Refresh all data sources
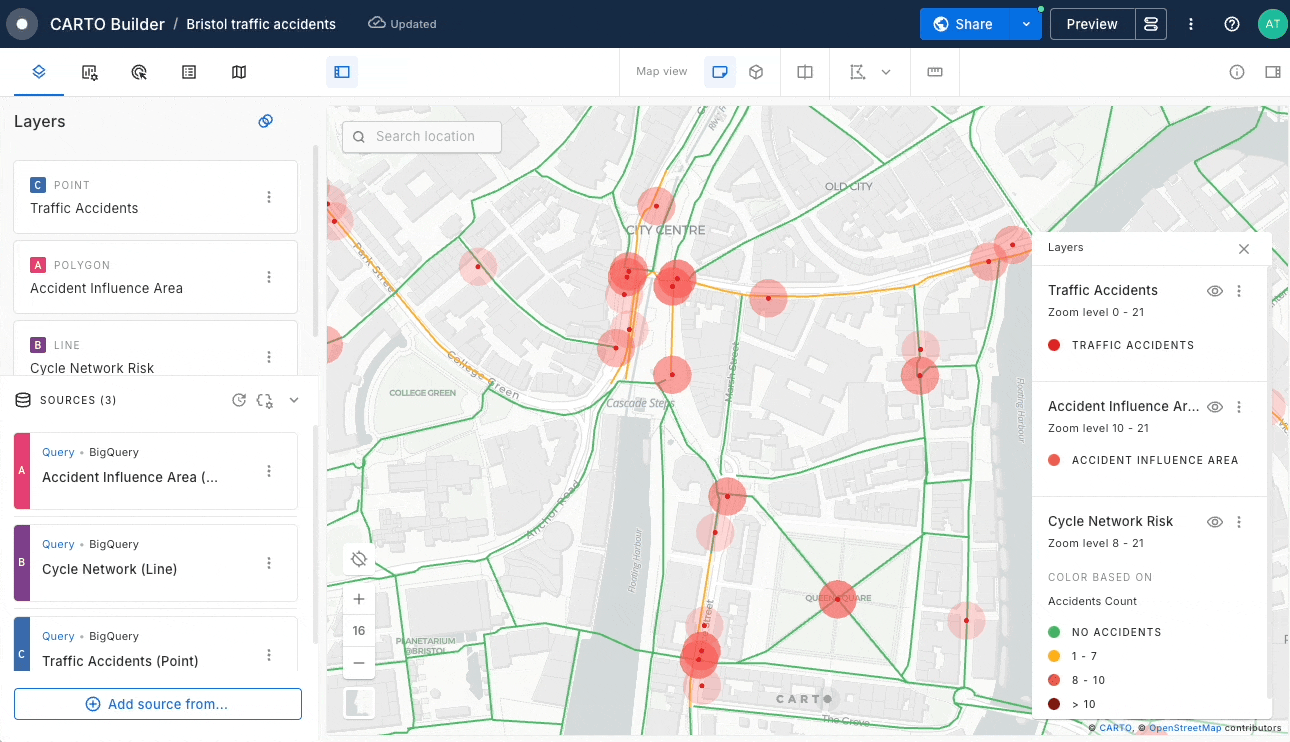 [239, 400]
